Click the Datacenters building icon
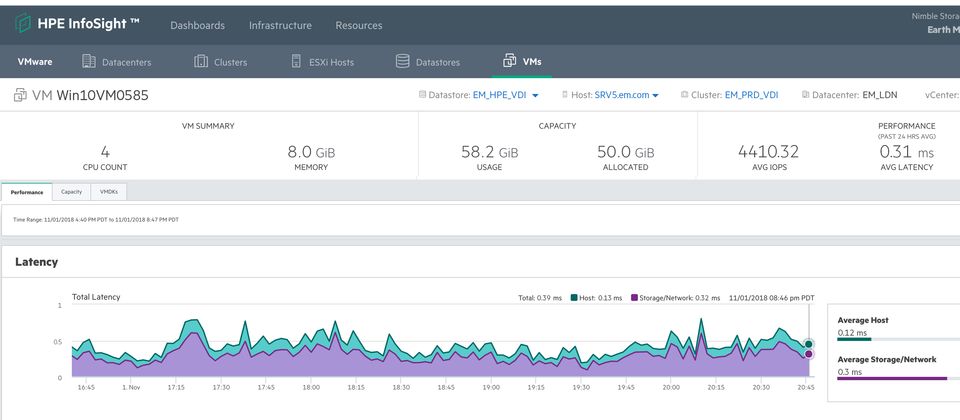Image resolution: width=960 pixels, height=420 pixels. (x=89, y=62)
